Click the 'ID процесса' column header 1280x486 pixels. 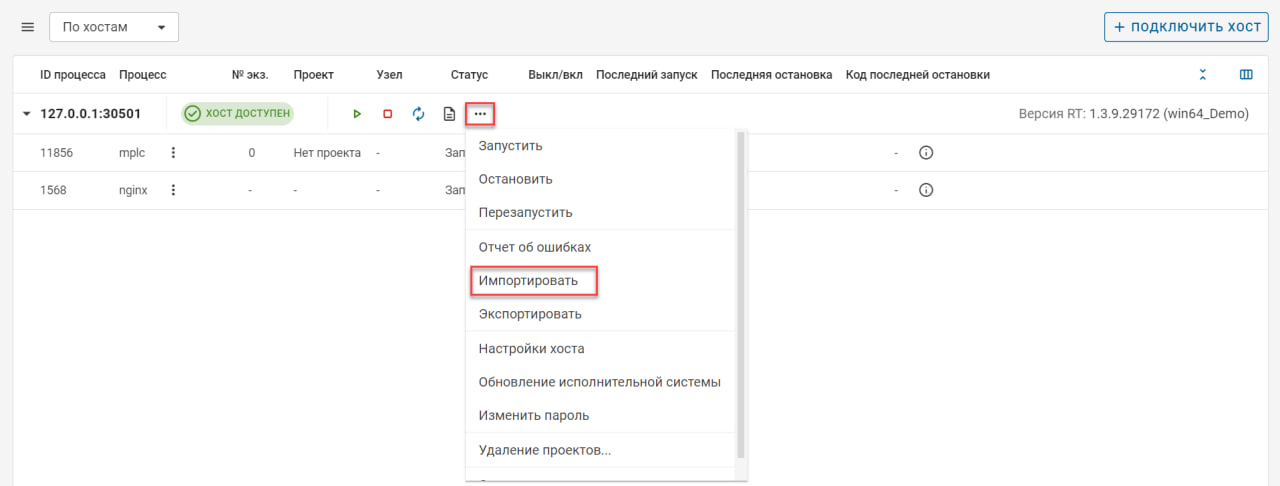(x=73, y=75)
